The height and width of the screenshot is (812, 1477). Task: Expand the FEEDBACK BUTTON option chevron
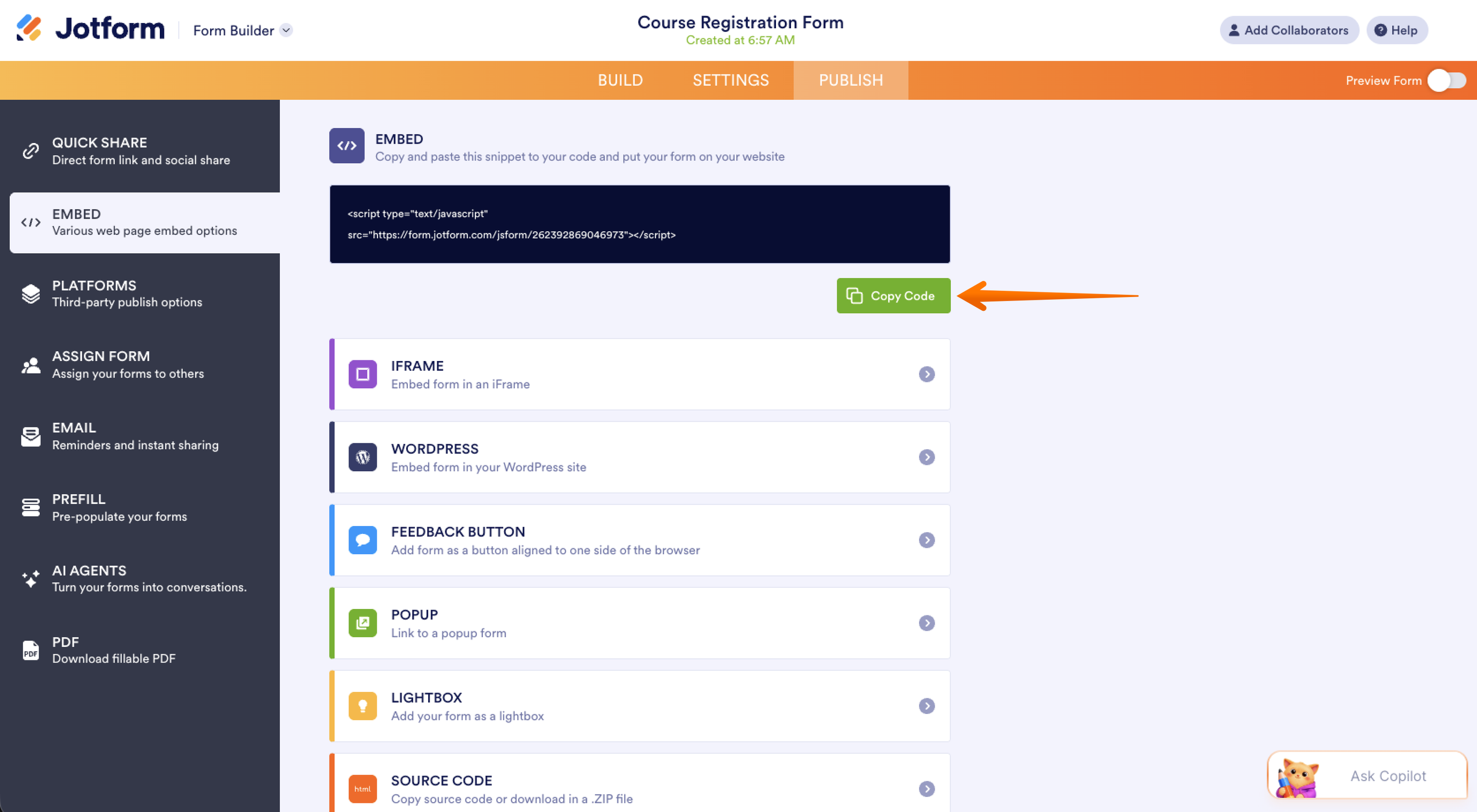[x=927, y=540]
